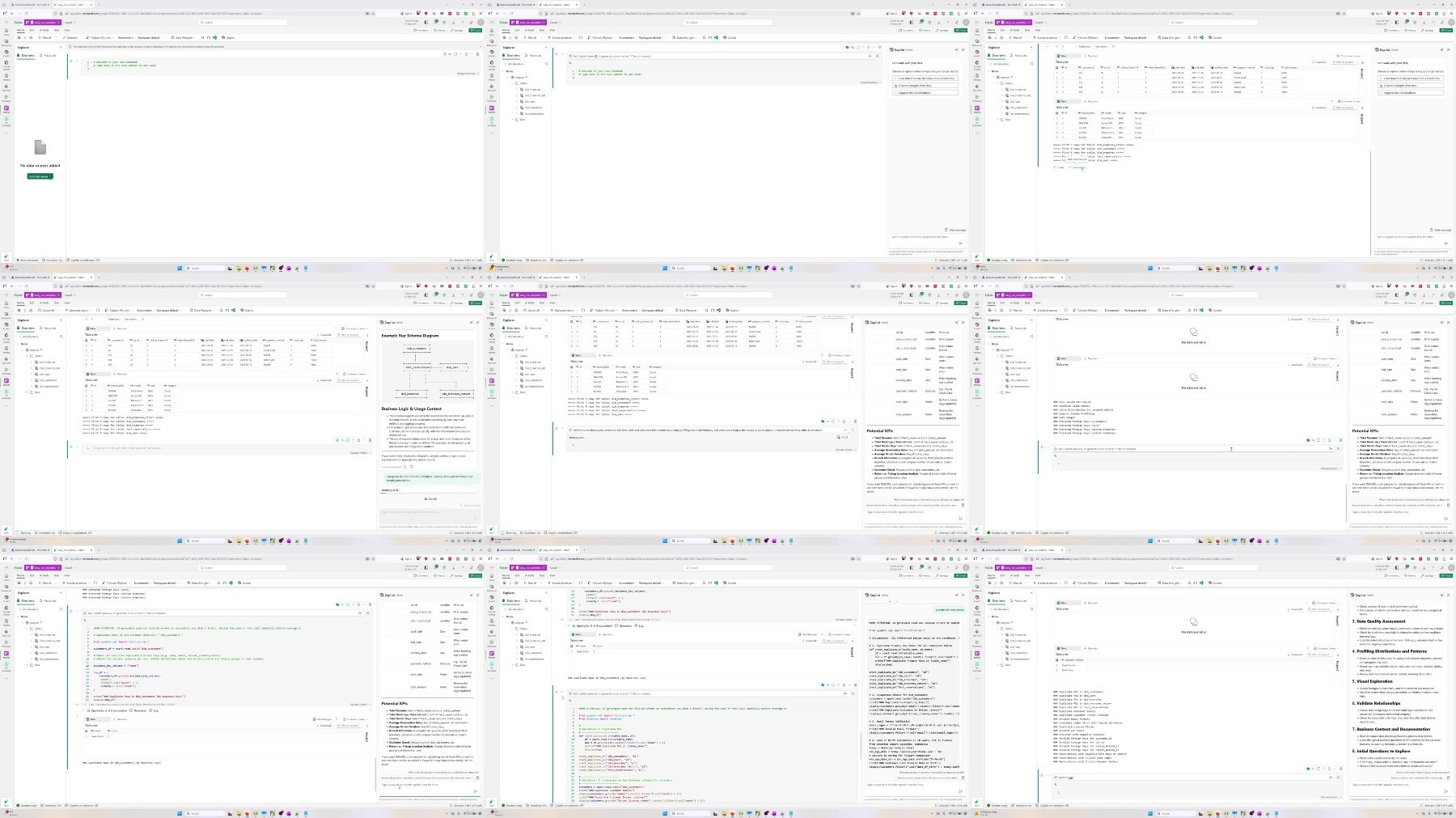
Task: Select fact_reservations table in Star Schema screen explorer
Action: 49,386
